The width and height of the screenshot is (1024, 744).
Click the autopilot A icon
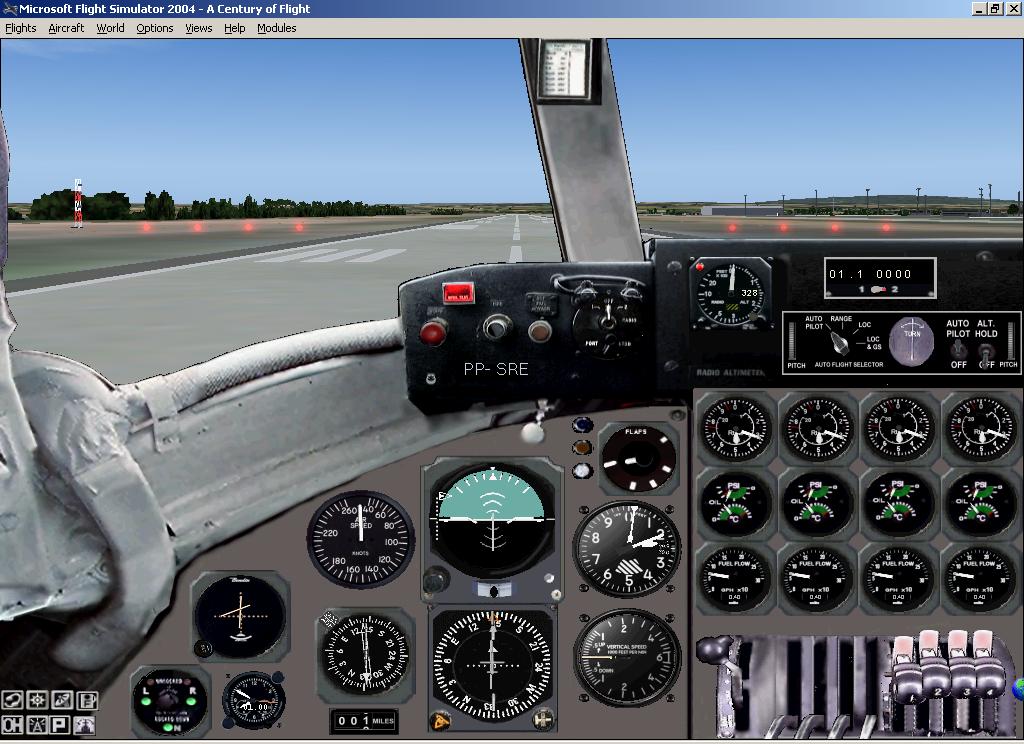coord(37,725)
